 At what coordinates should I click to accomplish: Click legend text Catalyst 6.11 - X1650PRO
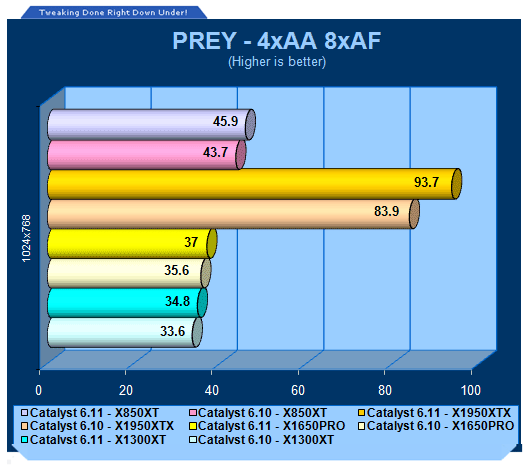click(271, 426)
